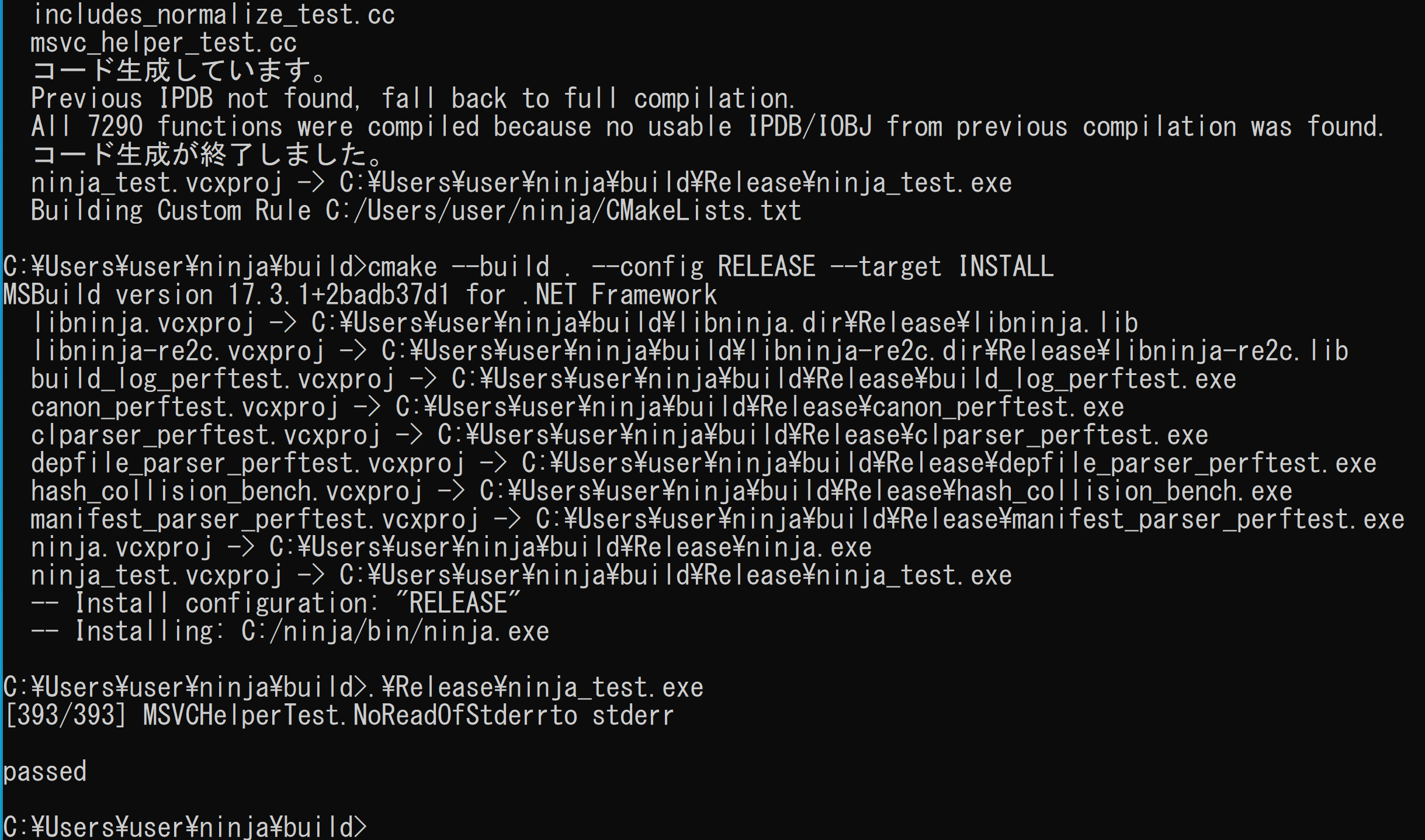Screen dimensions: 1425x840
Task: Click the empty command prompt at the bottom
Action: pyautogui.click(x=185, y=827)
